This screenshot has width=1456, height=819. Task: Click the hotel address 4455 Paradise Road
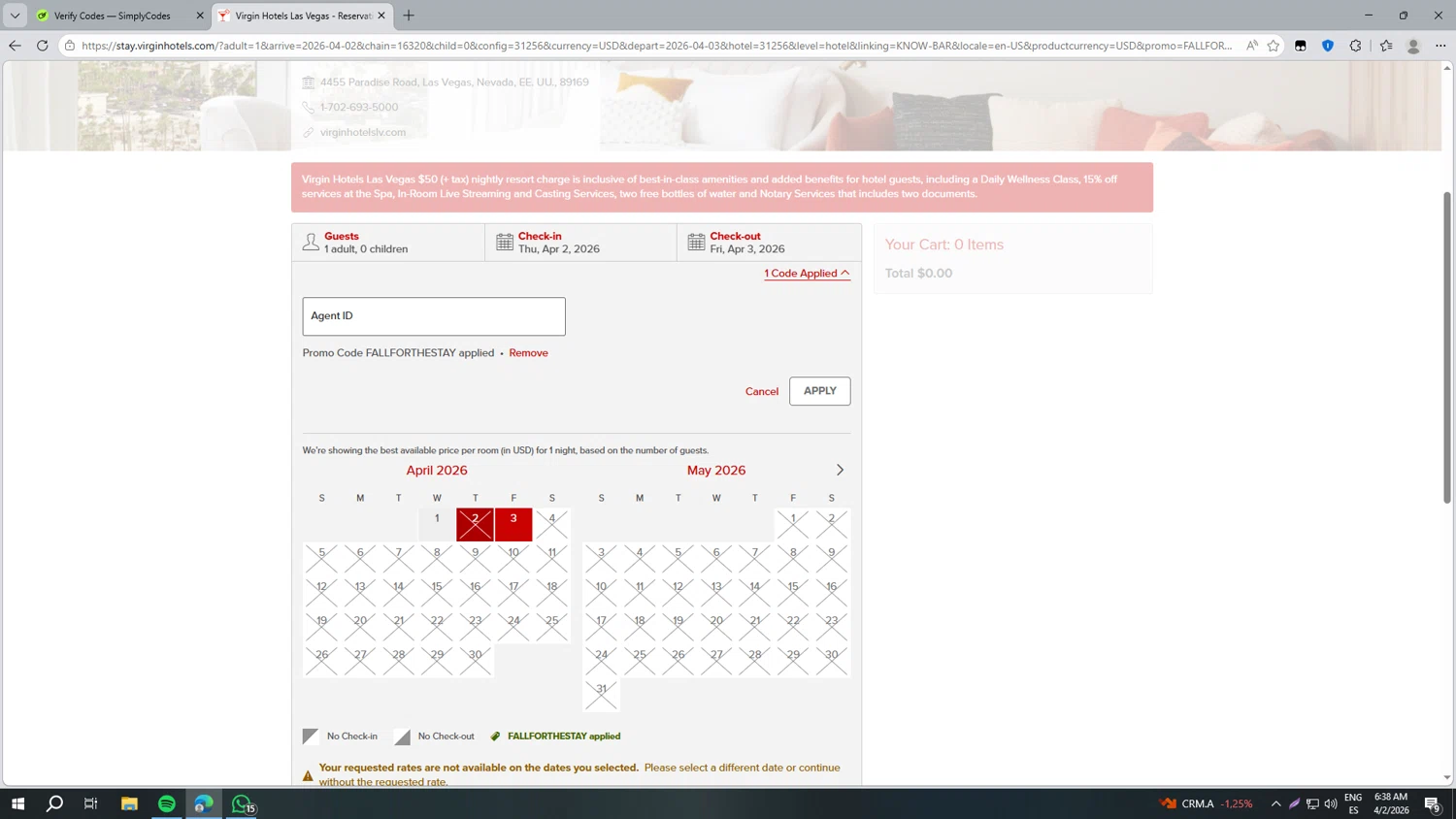[454, 82]
